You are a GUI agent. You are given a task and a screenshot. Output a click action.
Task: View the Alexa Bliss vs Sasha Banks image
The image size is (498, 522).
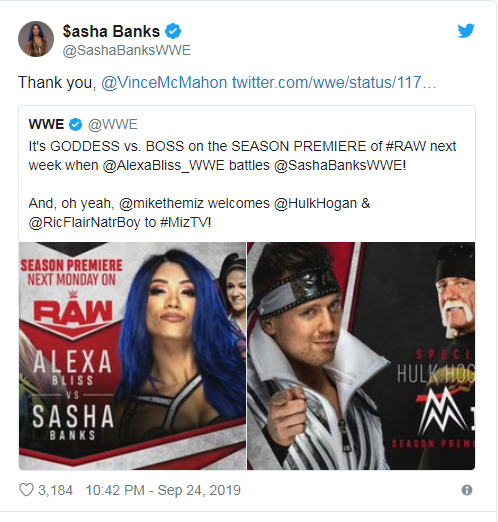tap(133, 356)
